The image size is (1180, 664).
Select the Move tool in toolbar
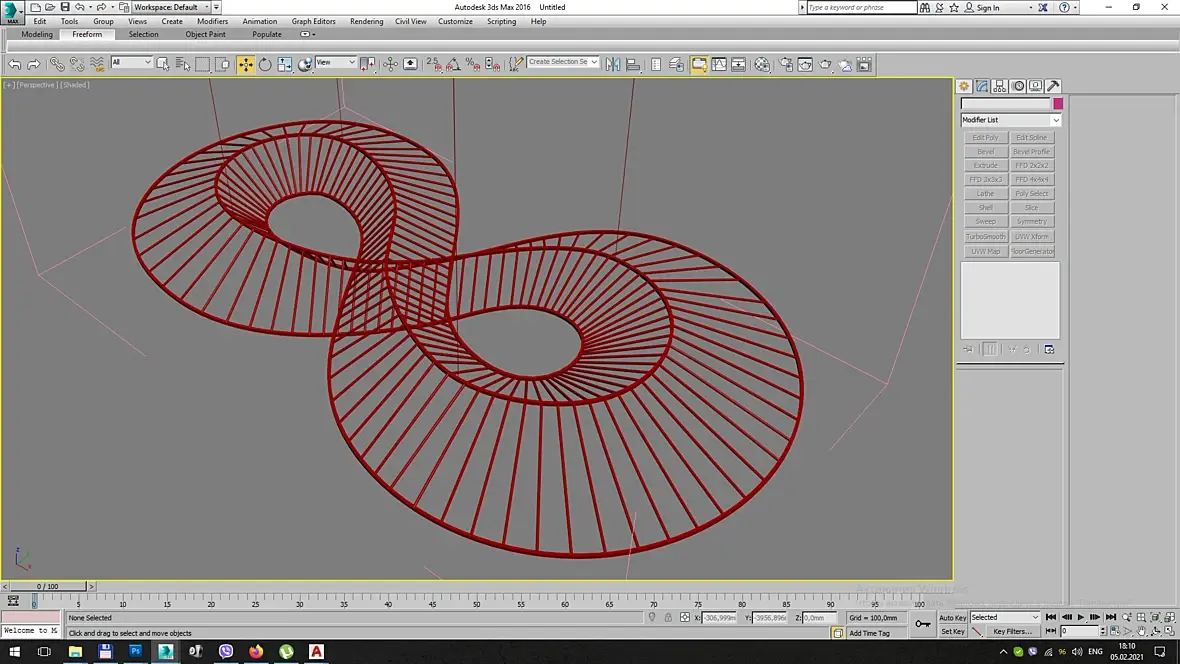coord(245,64)
